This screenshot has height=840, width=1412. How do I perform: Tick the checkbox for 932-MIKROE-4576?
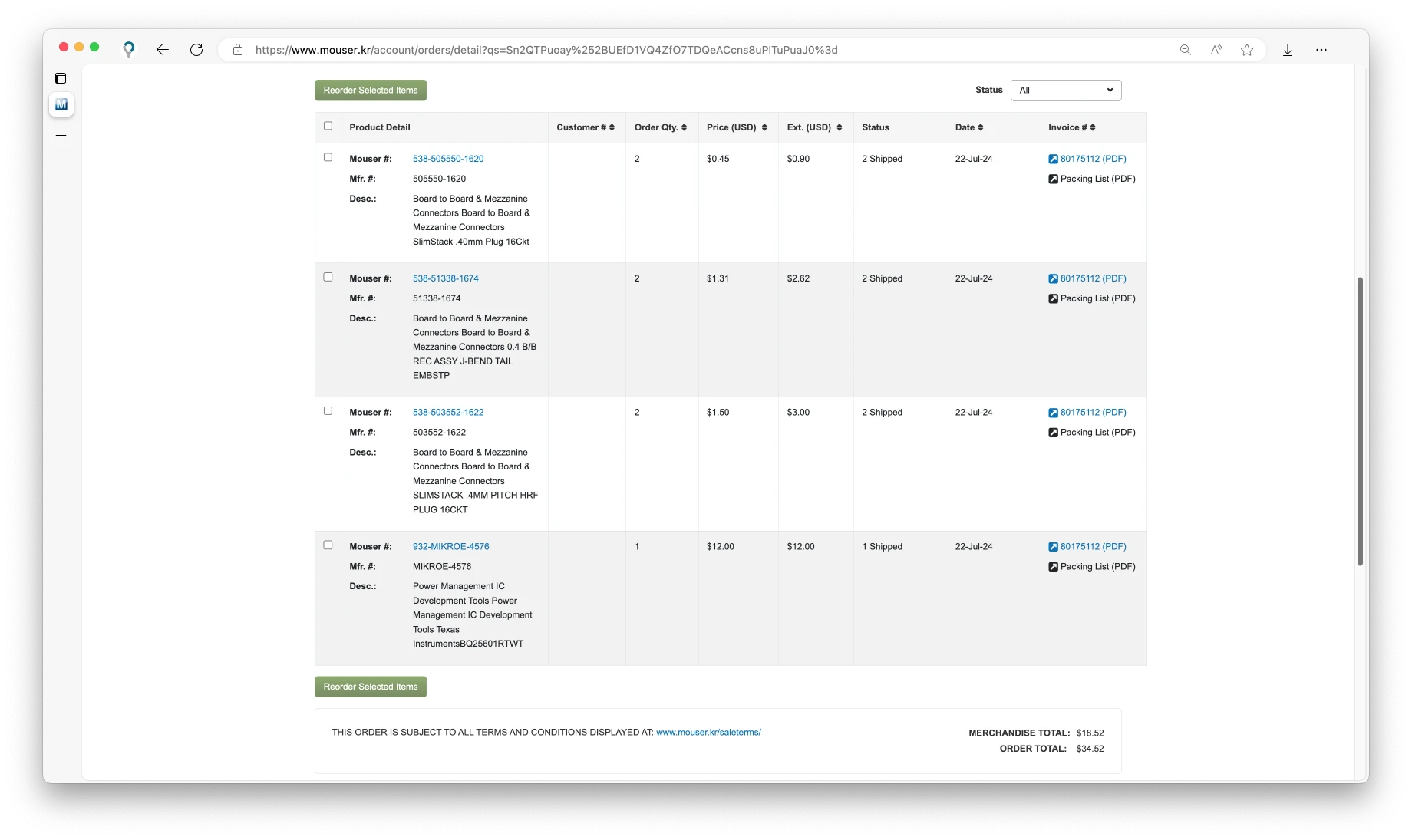pos(328,545)
